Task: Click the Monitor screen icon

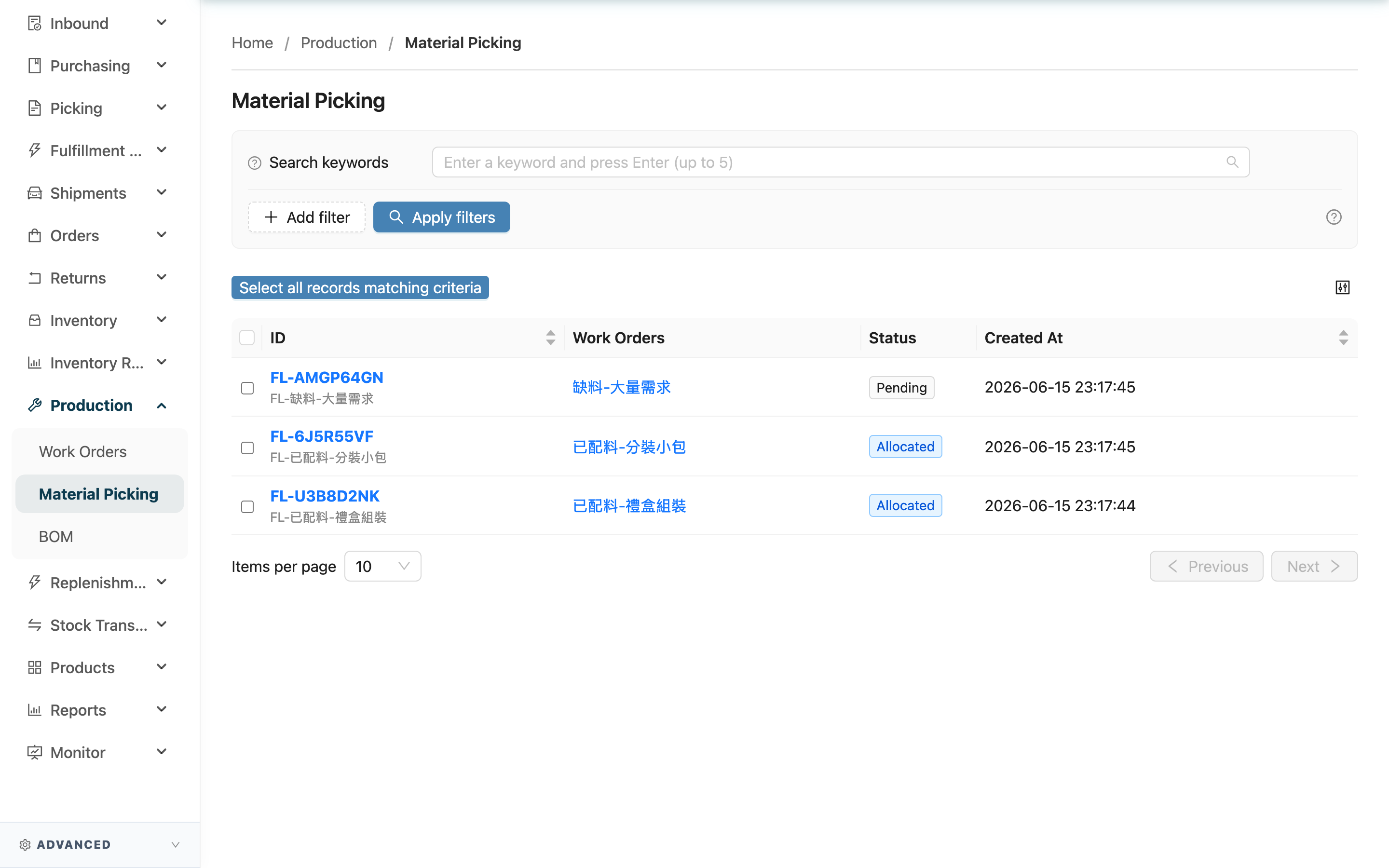Action: coord(34,753)
